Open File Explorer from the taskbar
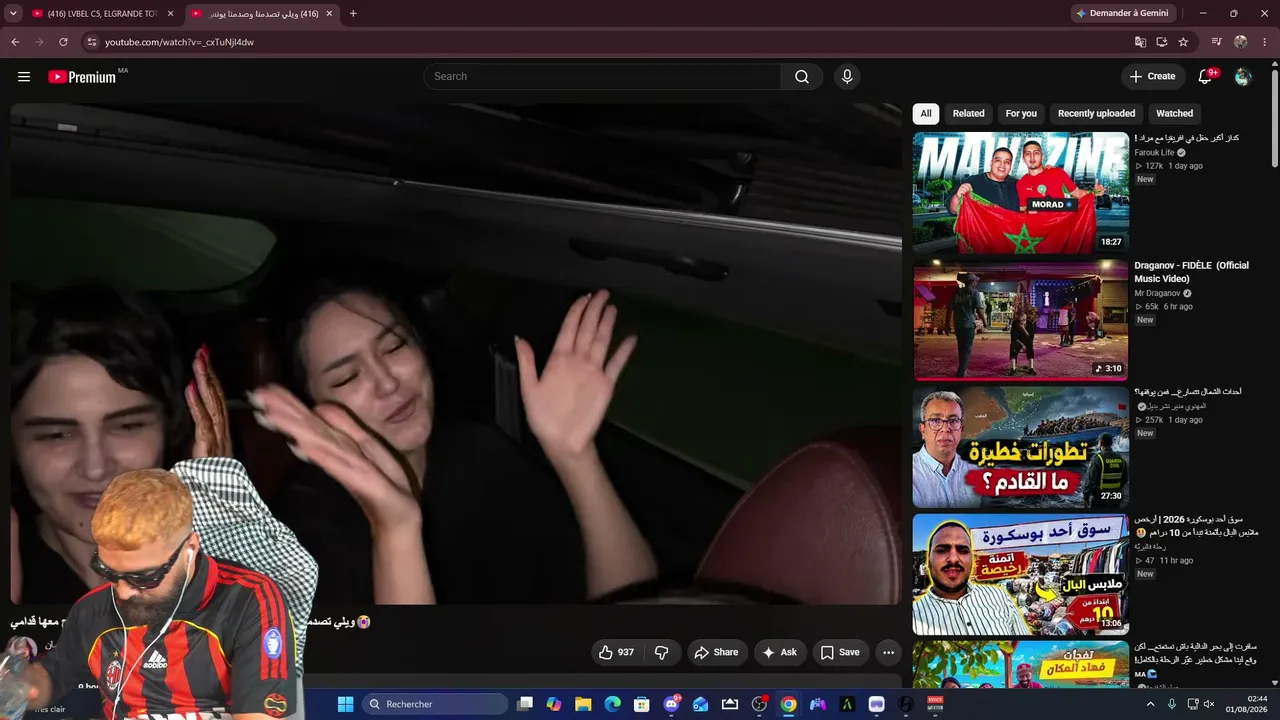 (583, 704)
